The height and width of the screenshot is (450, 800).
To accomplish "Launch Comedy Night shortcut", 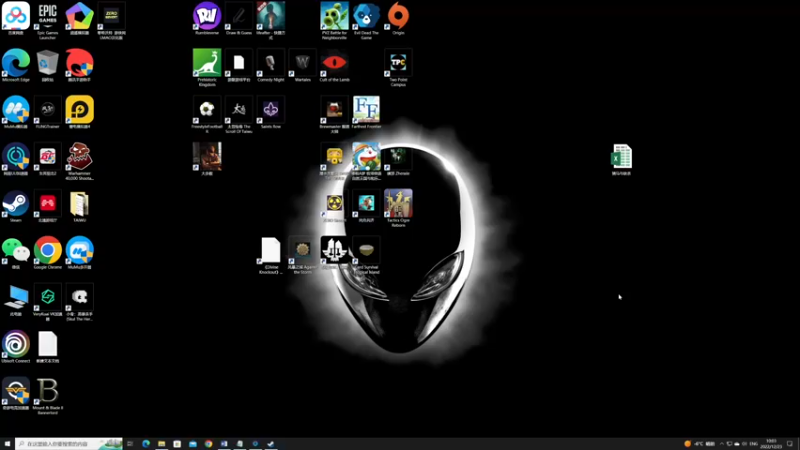I will tap(270, 65).
